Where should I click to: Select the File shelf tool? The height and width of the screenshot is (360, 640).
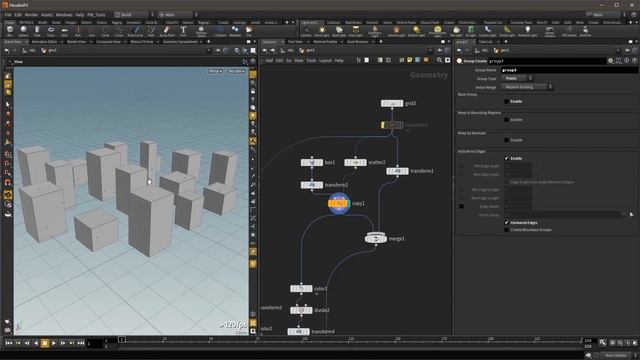(249, 31)
